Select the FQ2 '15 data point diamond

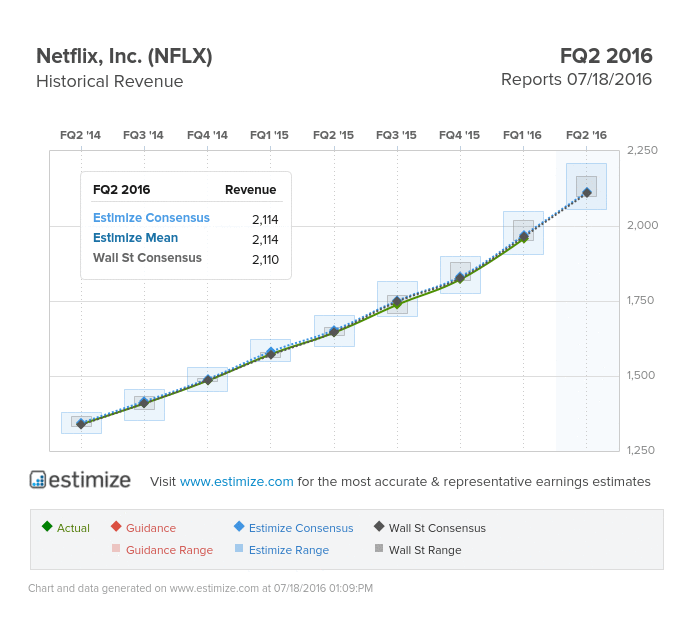pos(334,332)
